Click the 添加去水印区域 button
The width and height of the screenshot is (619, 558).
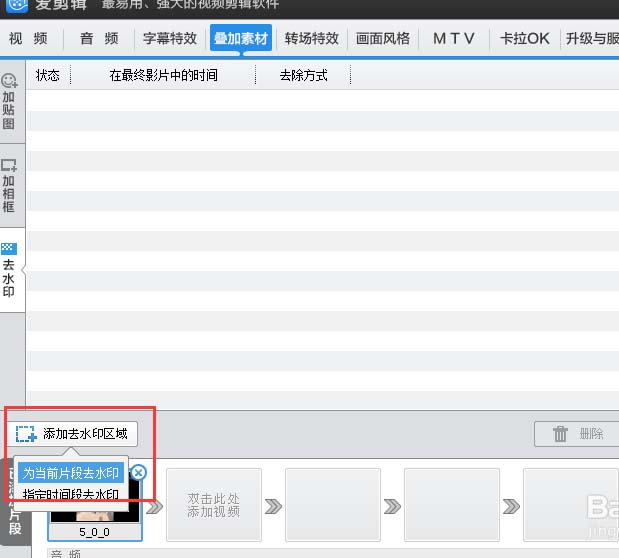click(x=71, y=434)
